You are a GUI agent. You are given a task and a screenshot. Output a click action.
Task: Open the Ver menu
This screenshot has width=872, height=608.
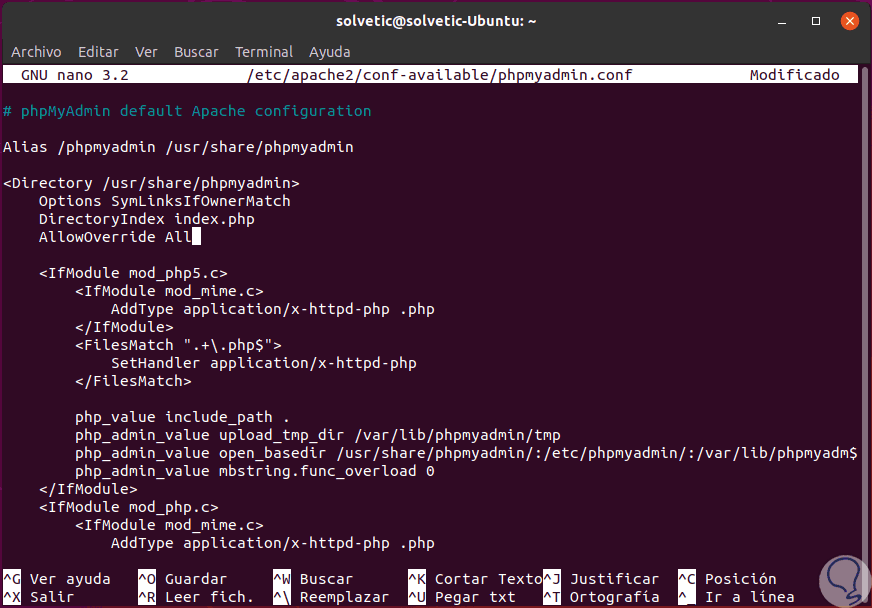146,52
